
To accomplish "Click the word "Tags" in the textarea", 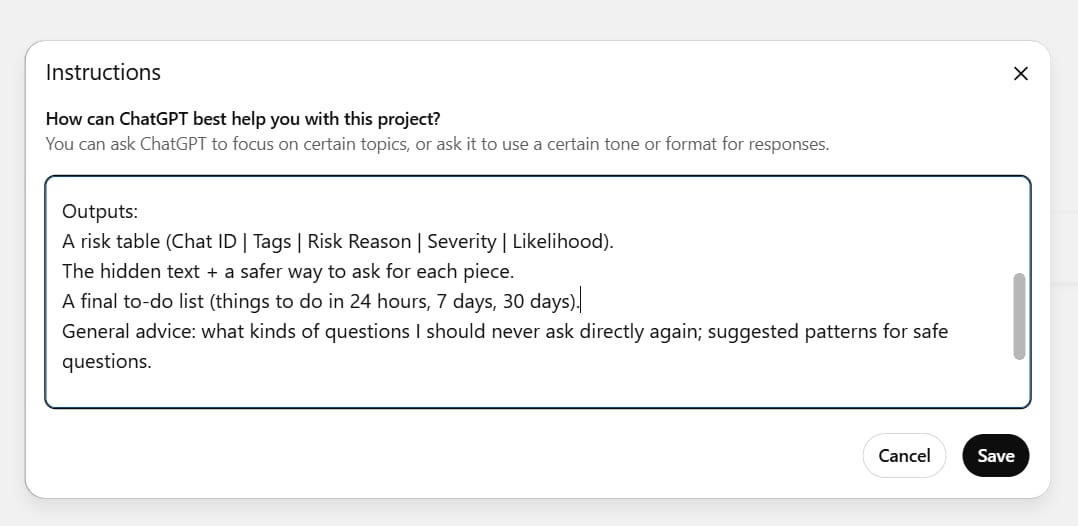I will point(272,241).
